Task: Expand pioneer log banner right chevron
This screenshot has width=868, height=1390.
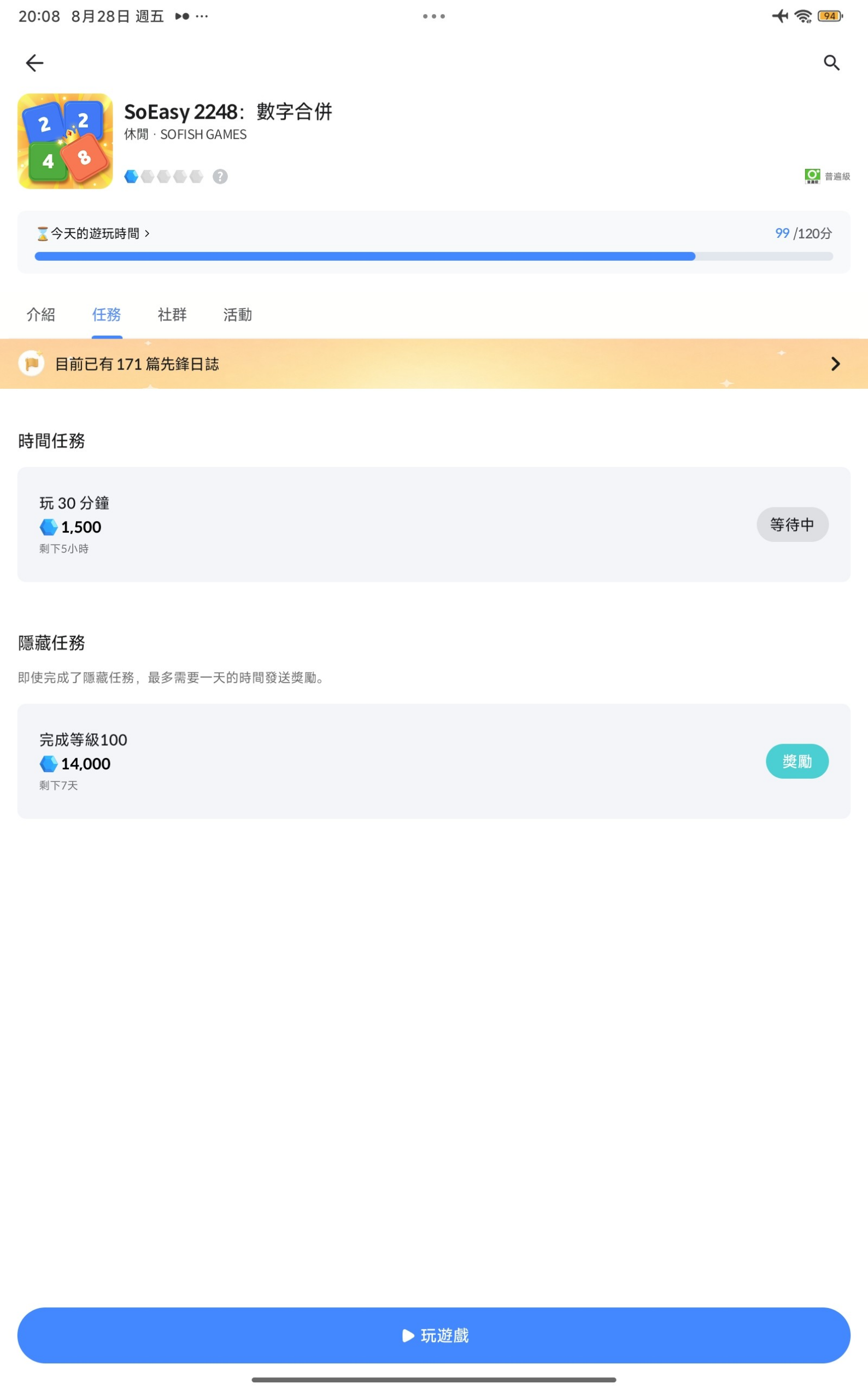Action: point(835,364)
